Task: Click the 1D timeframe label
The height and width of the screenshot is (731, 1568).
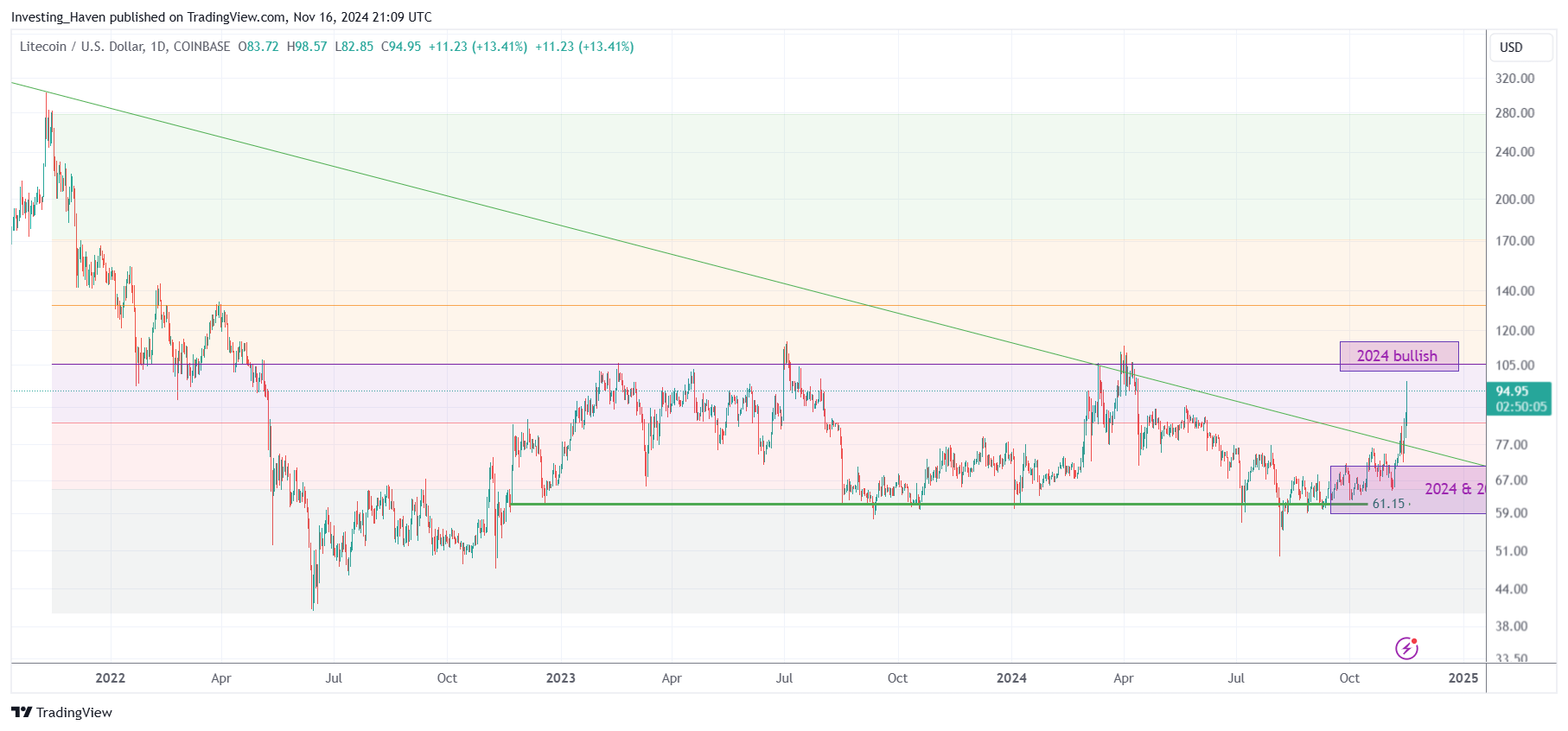Action: [158, 47]
